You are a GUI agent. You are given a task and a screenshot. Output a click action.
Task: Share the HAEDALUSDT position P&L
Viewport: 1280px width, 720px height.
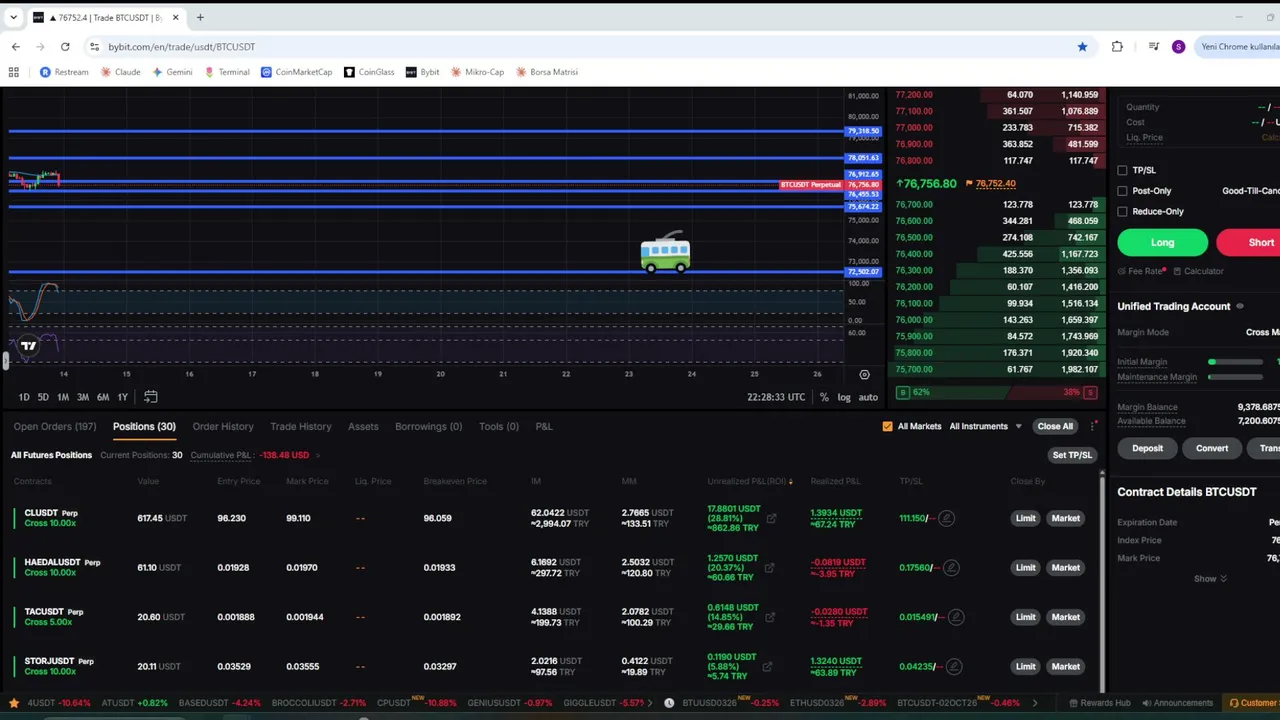click(x=769, y=568)
